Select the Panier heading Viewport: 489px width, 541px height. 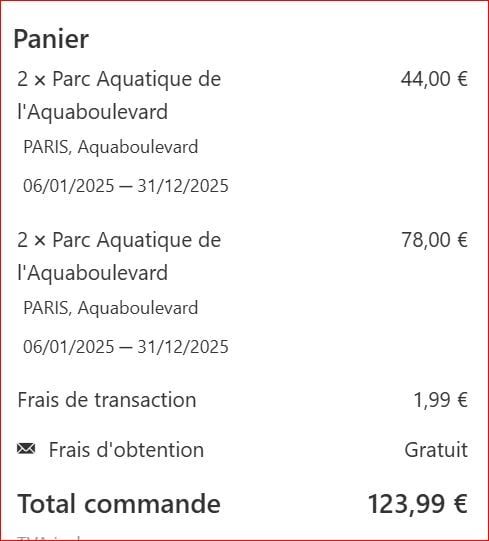[51, 39]
